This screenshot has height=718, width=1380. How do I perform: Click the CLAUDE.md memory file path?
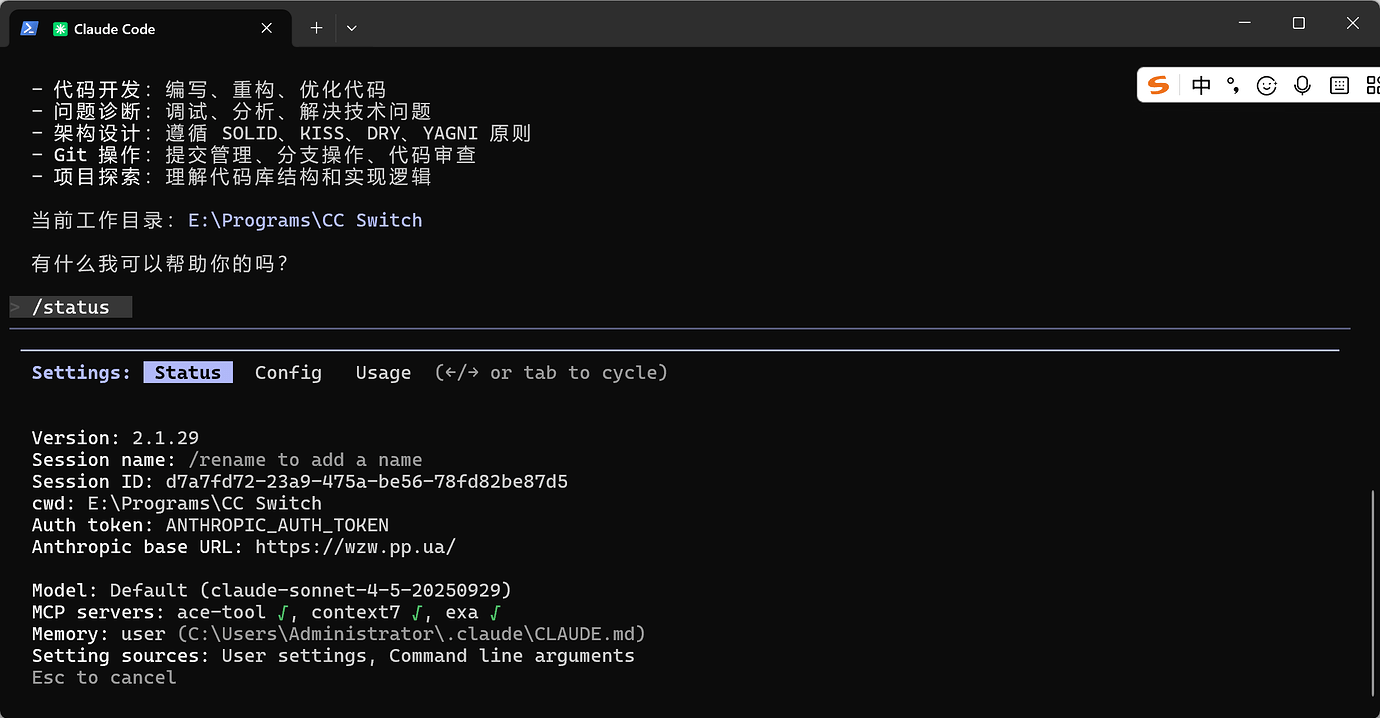411,634
